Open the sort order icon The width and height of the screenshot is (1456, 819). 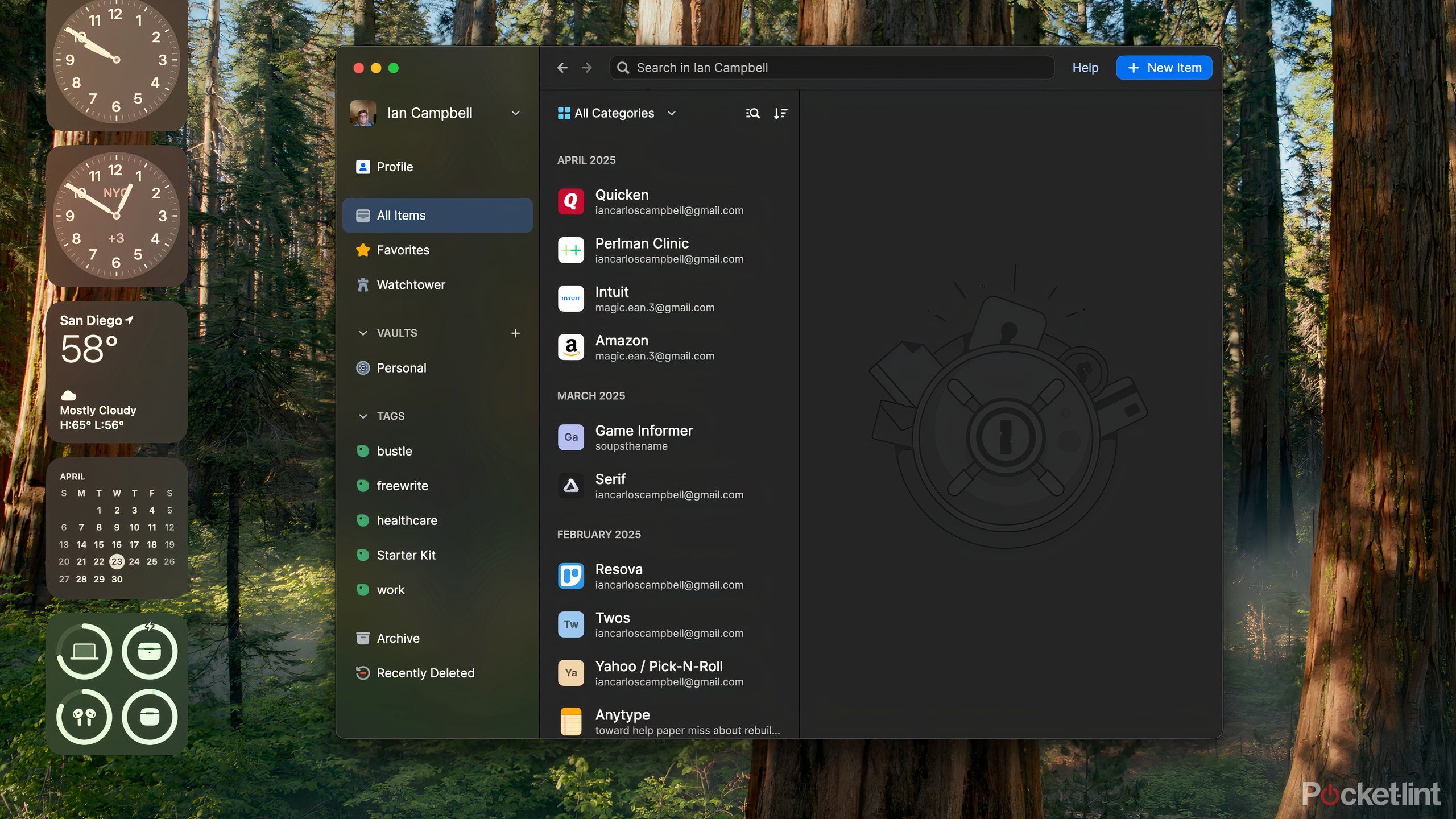click(780, 113)
